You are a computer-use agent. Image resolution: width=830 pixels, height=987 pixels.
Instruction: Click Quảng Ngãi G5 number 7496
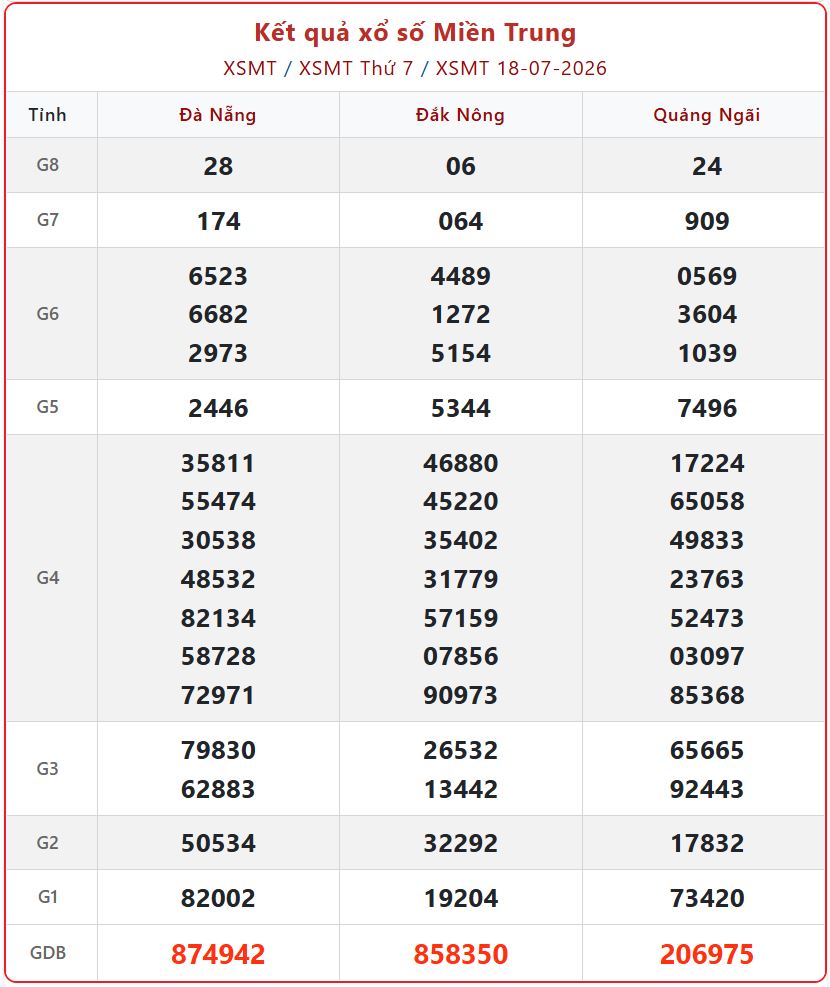pos(707,409)
